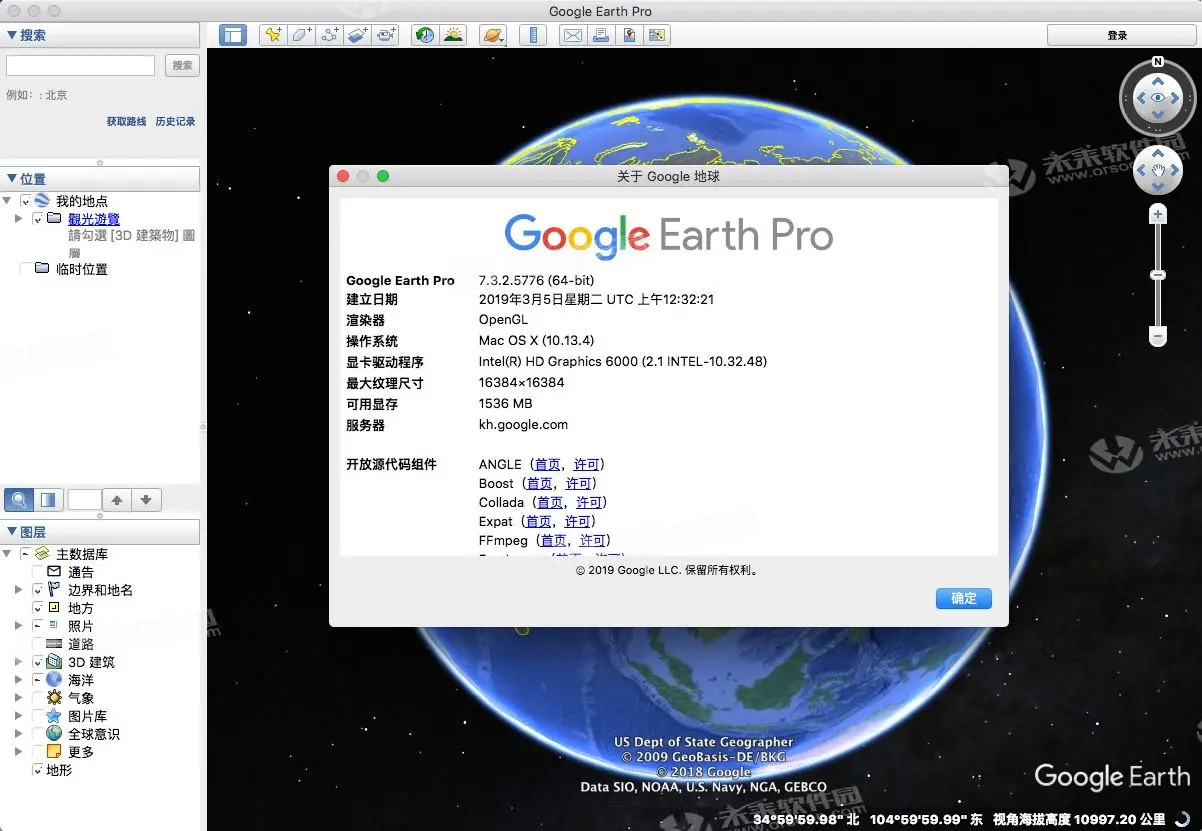Screen dimensions: 1202x831
Task: Toggle the 地形 terrain checkbox
Action: [38, 770]
